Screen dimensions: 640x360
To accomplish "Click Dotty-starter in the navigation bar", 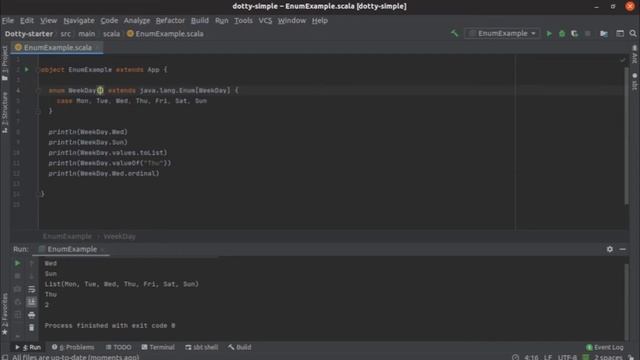I will [x=29, y=34].
